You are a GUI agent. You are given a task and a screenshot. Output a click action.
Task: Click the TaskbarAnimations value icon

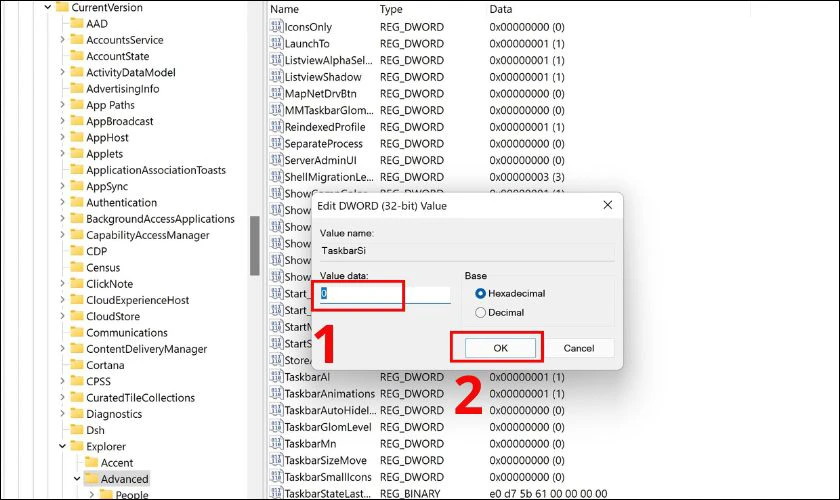click(276, 393)
